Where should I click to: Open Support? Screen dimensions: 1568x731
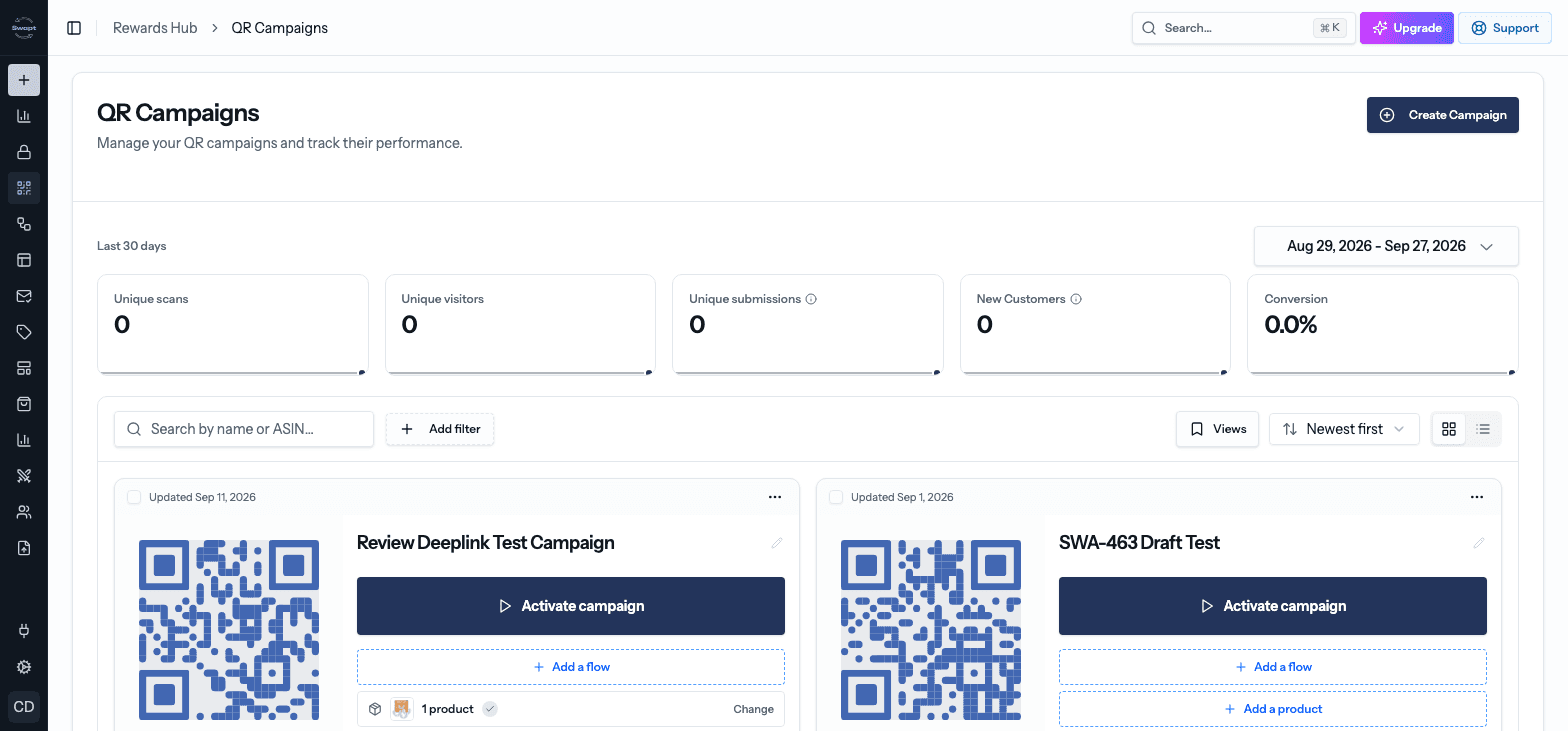[1505, 28]
